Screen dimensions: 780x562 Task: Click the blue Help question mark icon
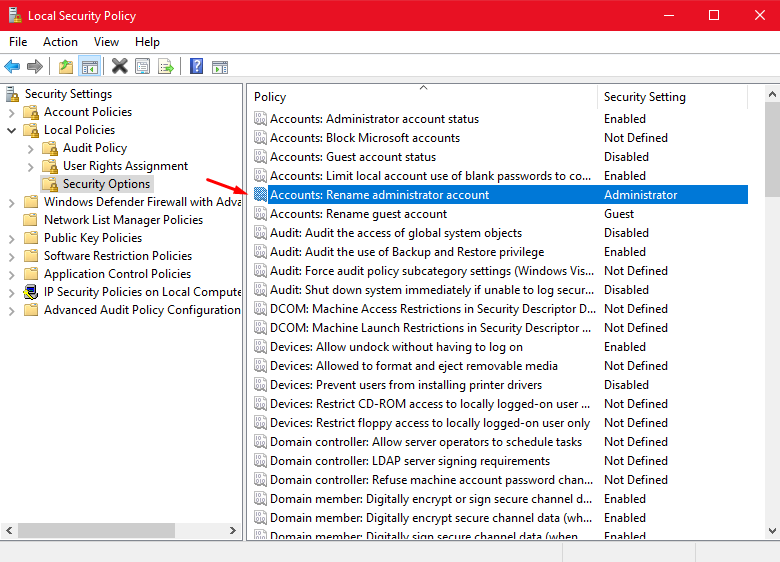click(x=196, y=66)
